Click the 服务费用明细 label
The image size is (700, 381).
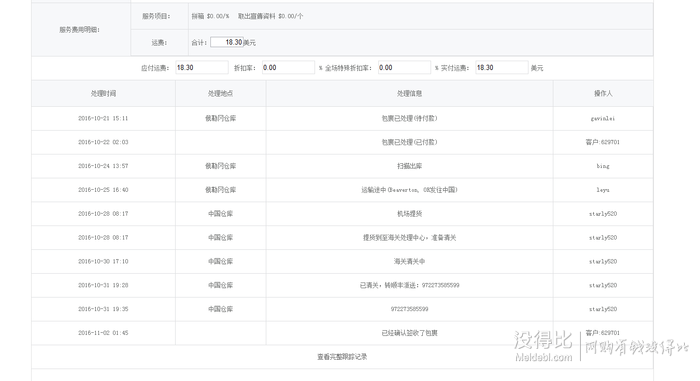(x=79, y=29)
